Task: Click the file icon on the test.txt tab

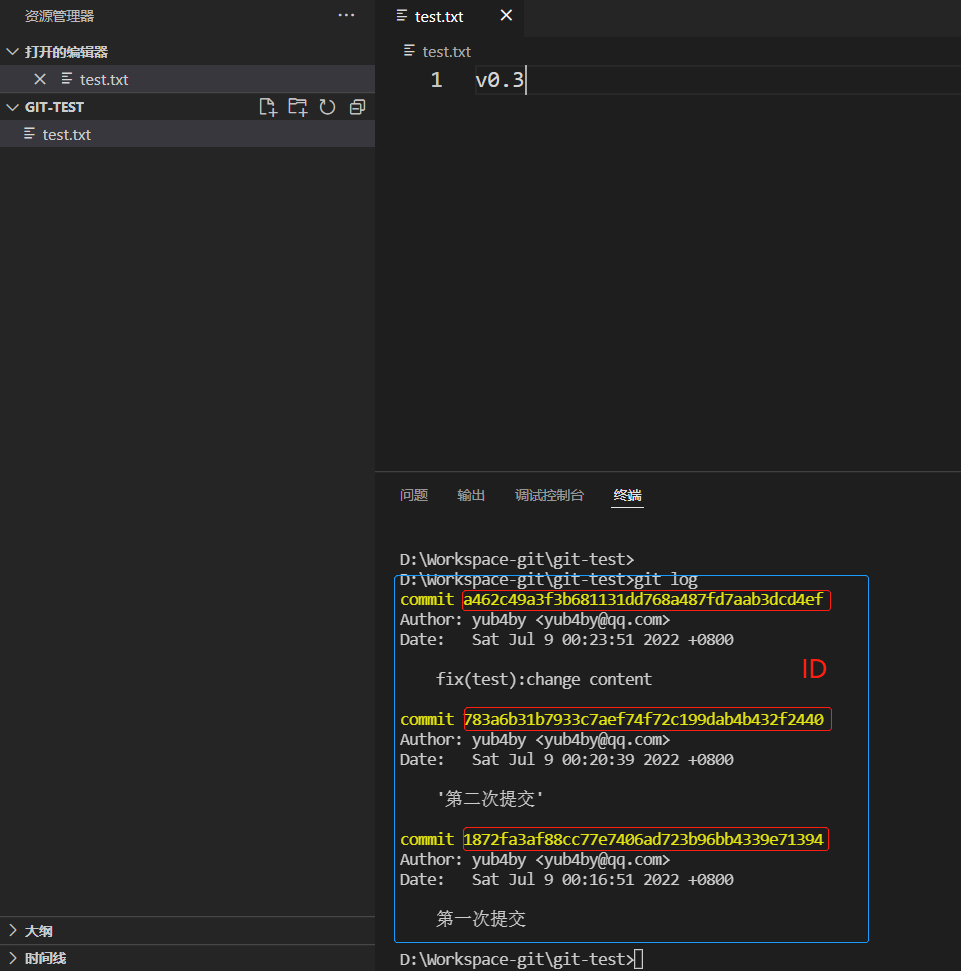Action: coord(402,15)
